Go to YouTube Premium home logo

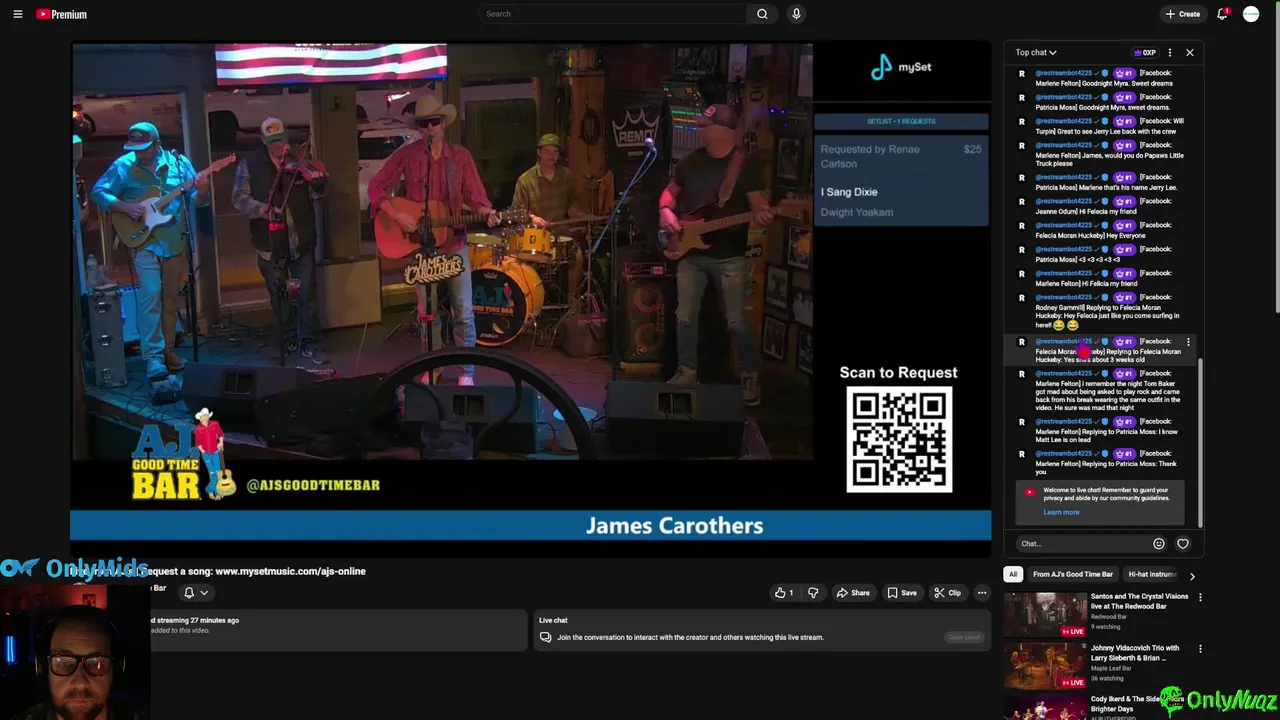(61, 14)
